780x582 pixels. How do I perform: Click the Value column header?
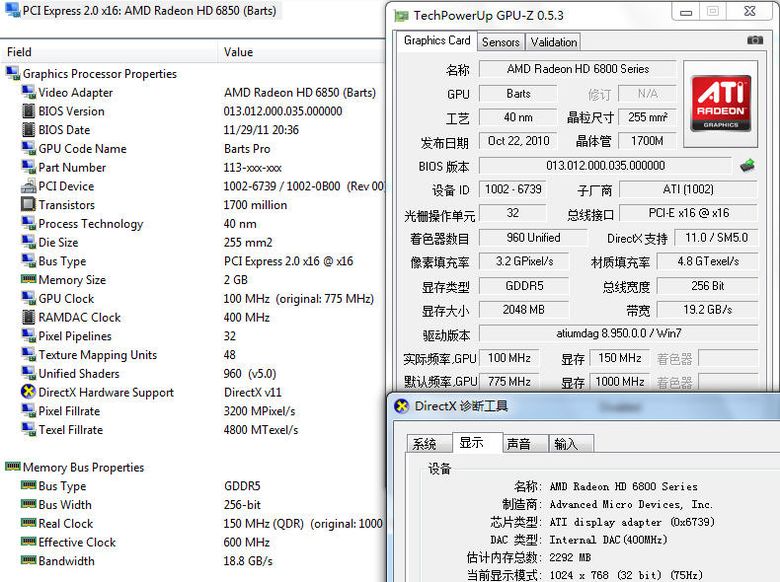coord(301,52)
